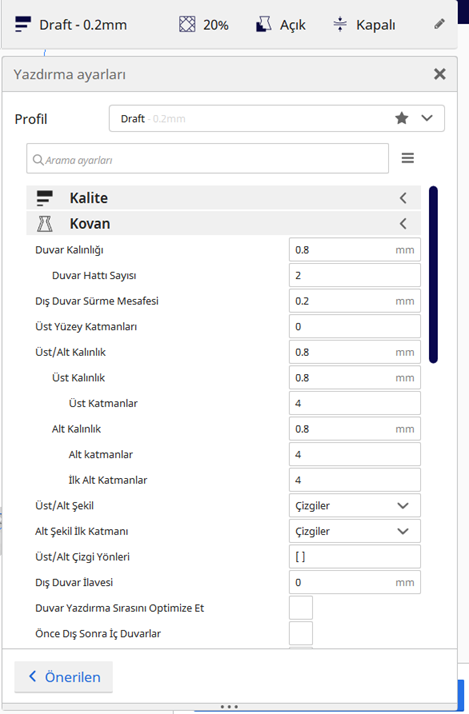Enable Duvar Yazdırma Sırasını Optimize Et checkbox
The width and height of the screenshot is (469, 714).
301,608
